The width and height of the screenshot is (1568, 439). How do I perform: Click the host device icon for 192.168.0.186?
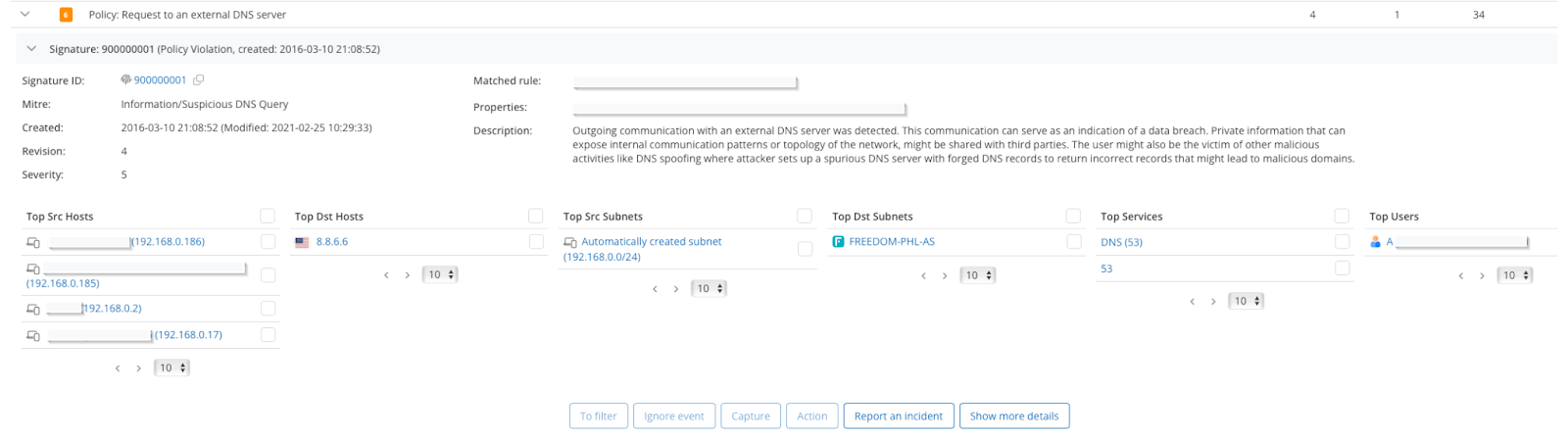pyautogui.click(x=33, y=242)
